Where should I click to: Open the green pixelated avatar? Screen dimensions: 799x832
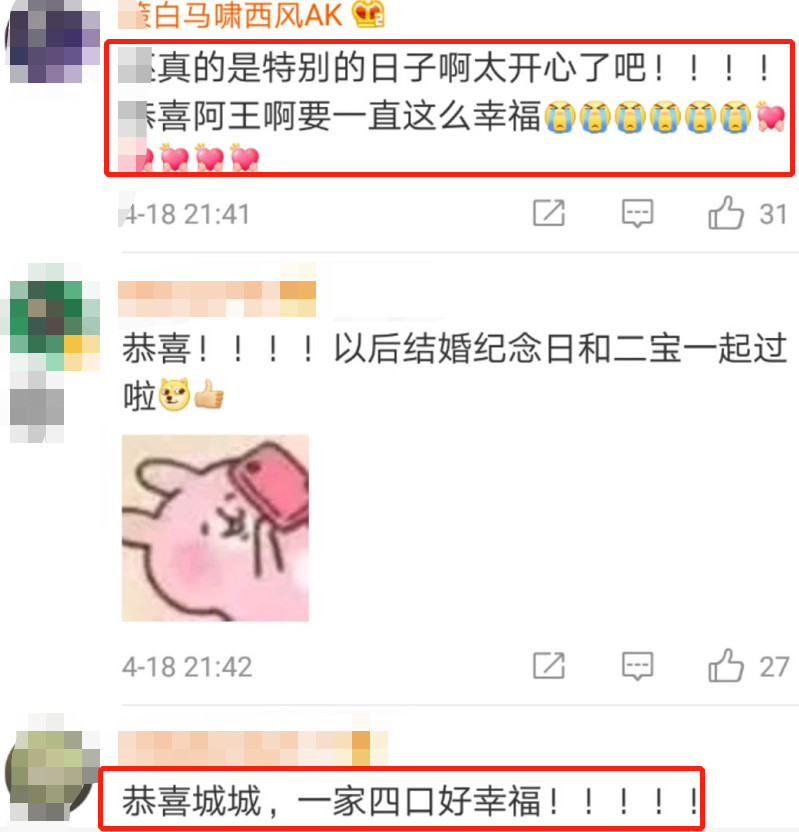[x=55, y=325]
